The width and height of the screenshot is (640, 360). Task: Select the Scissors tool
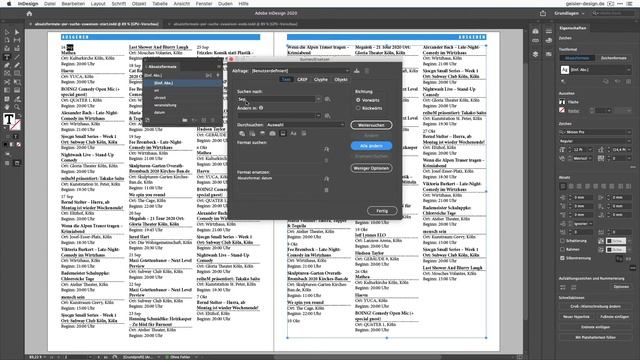coord(7,82)
